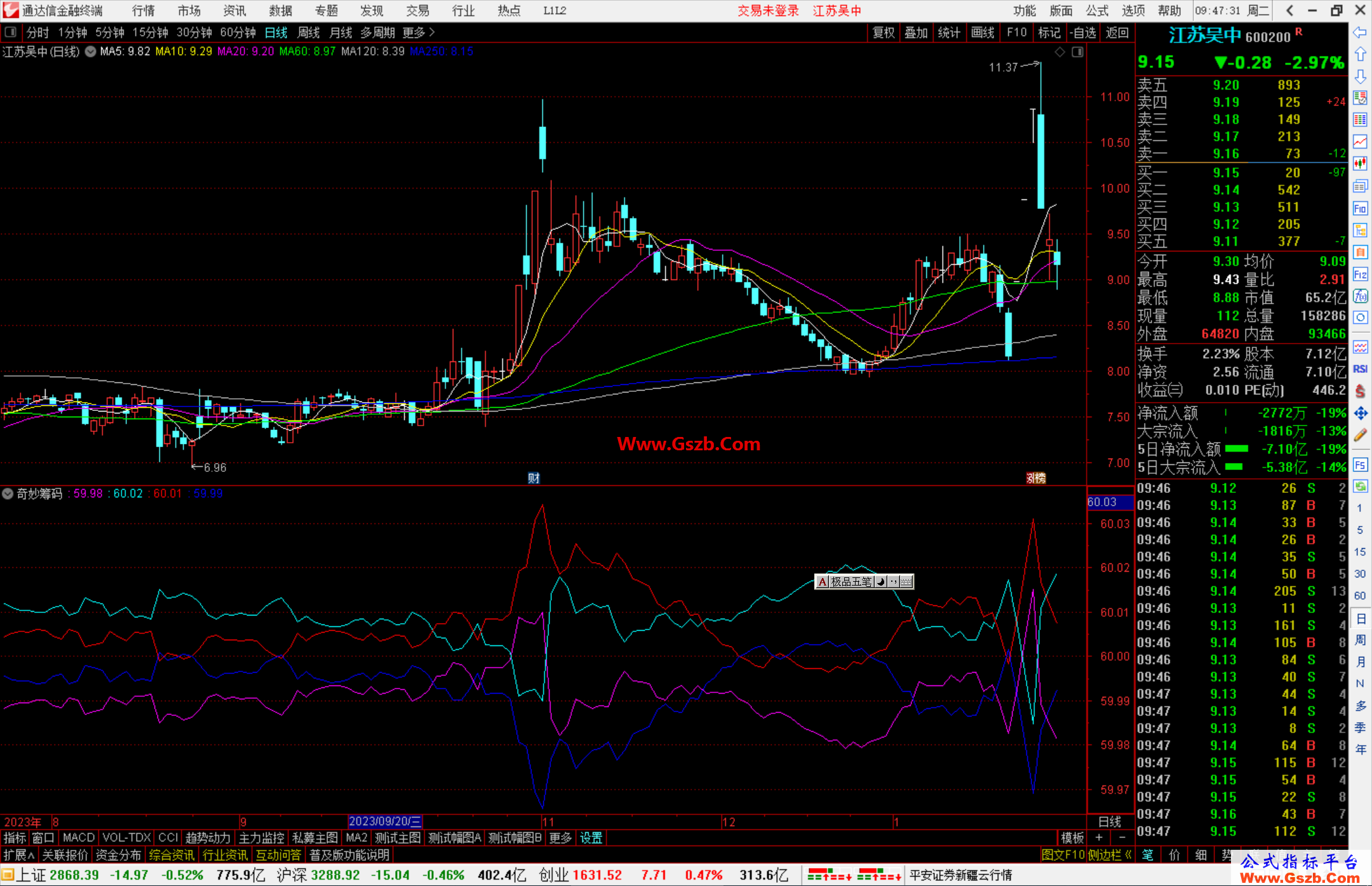Open the f(x) formula manager icon
Viewport: 1372px width, 886px height.
1360,296
